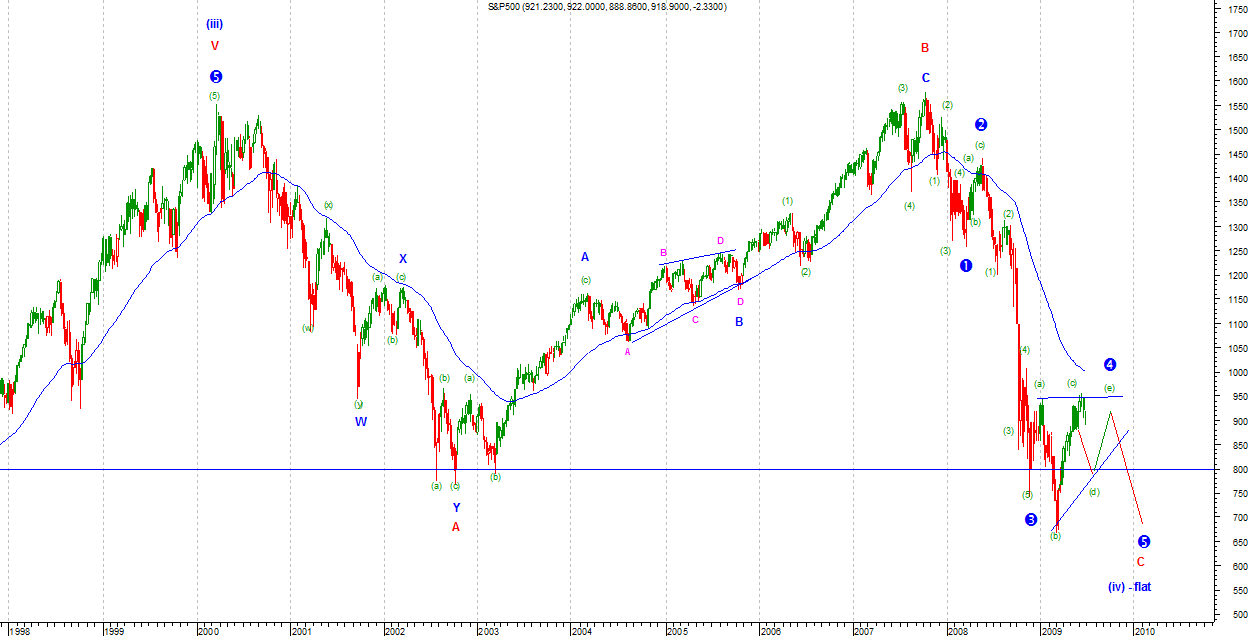Select the blue circled 1 wave marker

(966, 266)
